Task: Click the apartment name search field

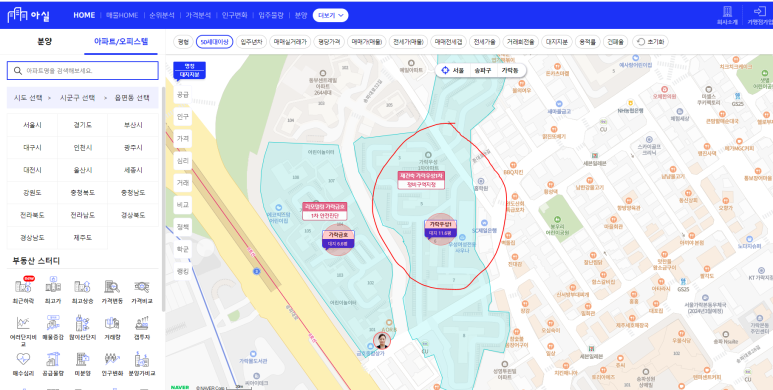Action: tap(82, 71)
